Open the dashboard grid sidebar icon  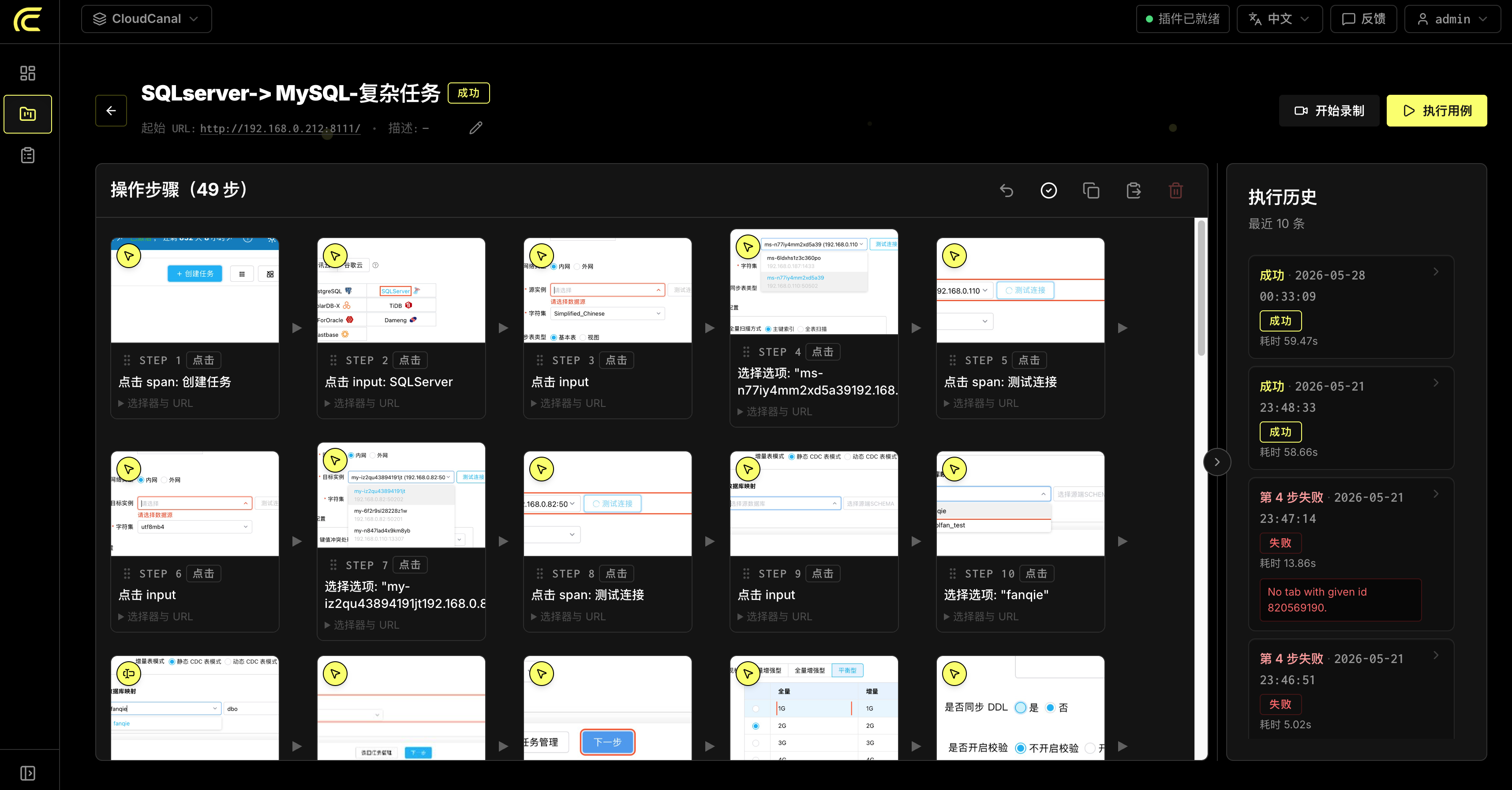28,73
